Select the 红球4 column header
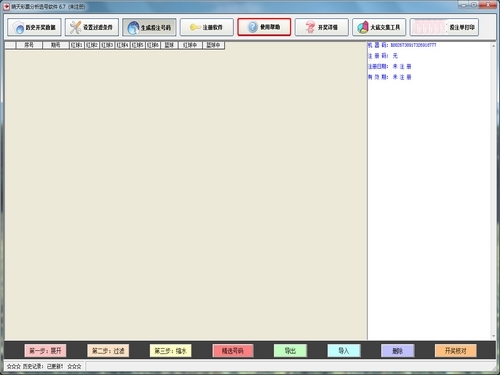This screenshot has height=375, width=500. (x=123, y=45)
